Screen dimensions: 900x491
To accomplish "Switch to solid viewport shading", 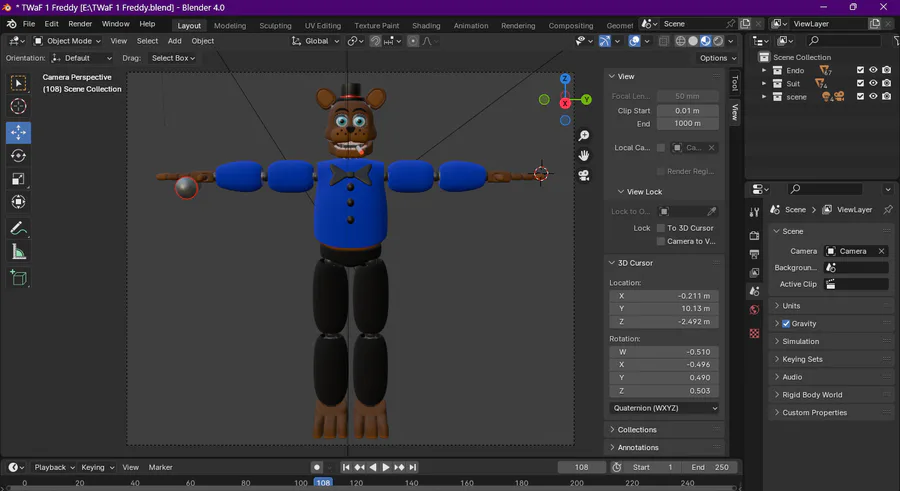I will point(693,41).
